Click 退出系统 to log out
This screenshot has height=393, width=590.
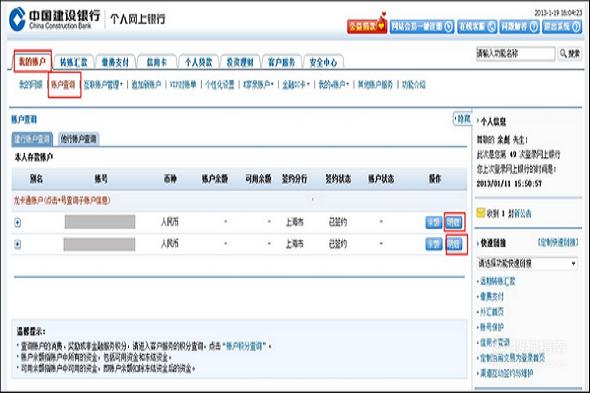click(x=562, y=26)
